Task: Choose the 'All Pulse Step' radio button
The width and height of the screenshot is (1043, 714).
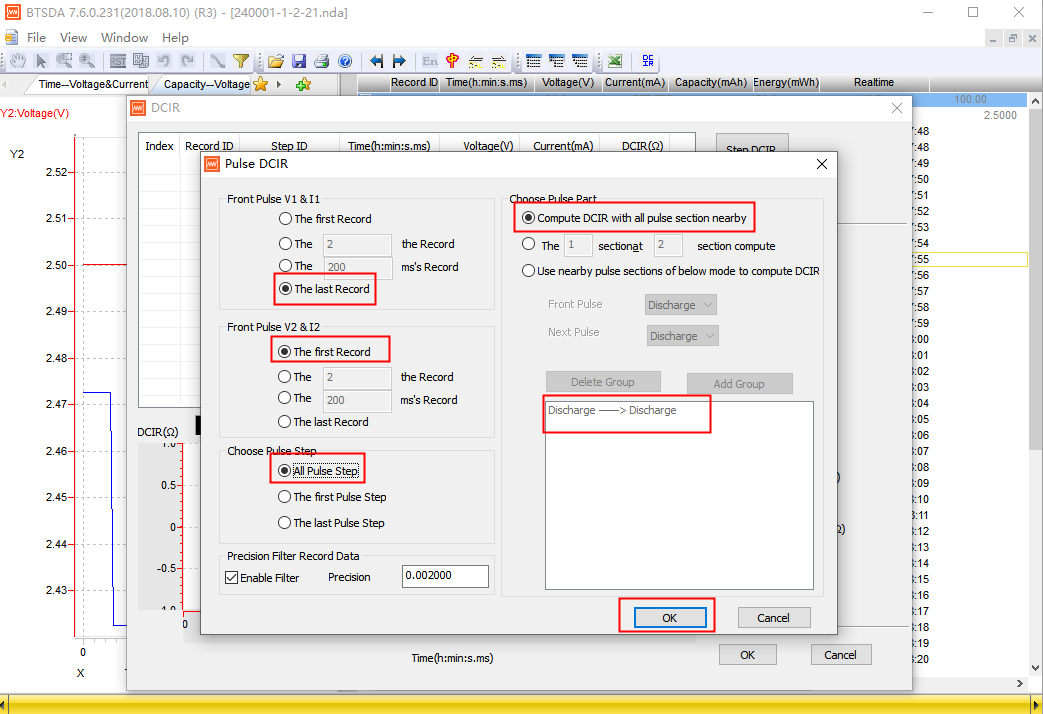Action: pyautogui.click(x=285, y=470)
